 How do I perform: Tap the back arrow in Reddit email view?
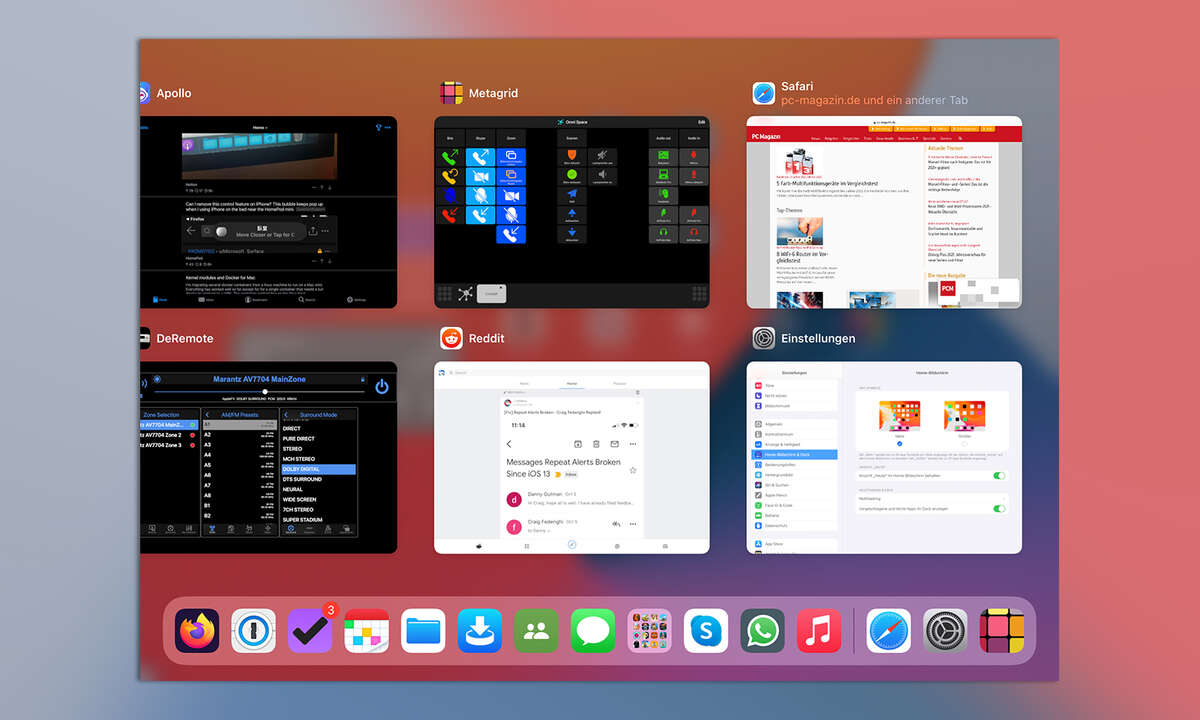(x=508, y=444)
